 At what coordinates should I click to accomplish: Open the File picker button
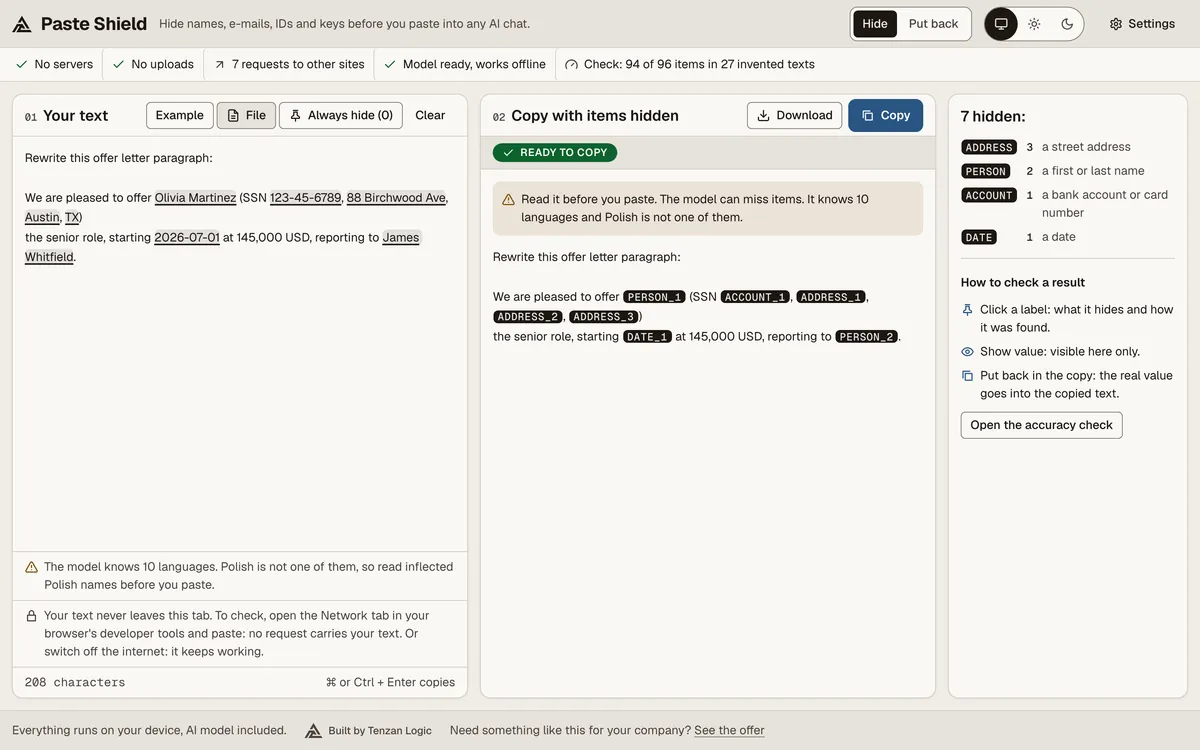(246, 115)
